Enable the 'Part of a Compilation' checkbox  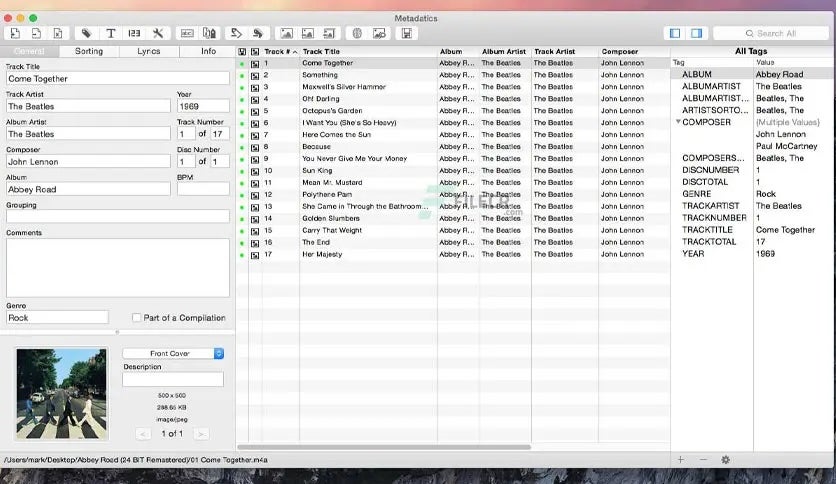(x=137, y=318)
